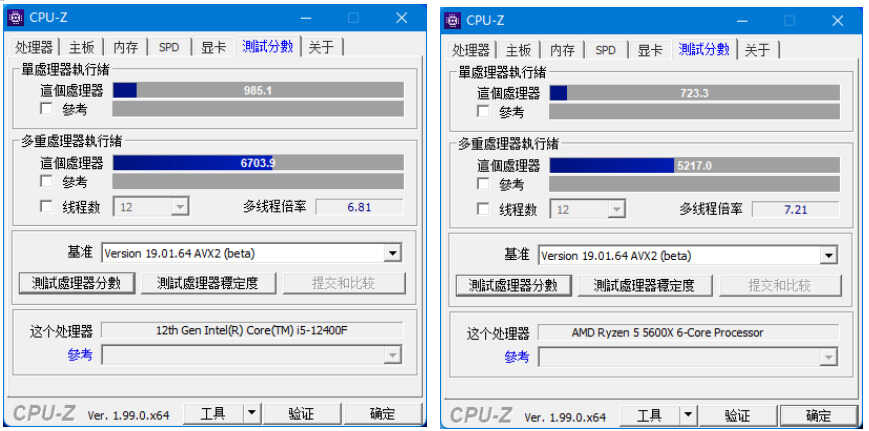This screenshot has width=869, height=431.
Task: Click 验证 button in Ryzen 5600X window
Action: (739, 415)
